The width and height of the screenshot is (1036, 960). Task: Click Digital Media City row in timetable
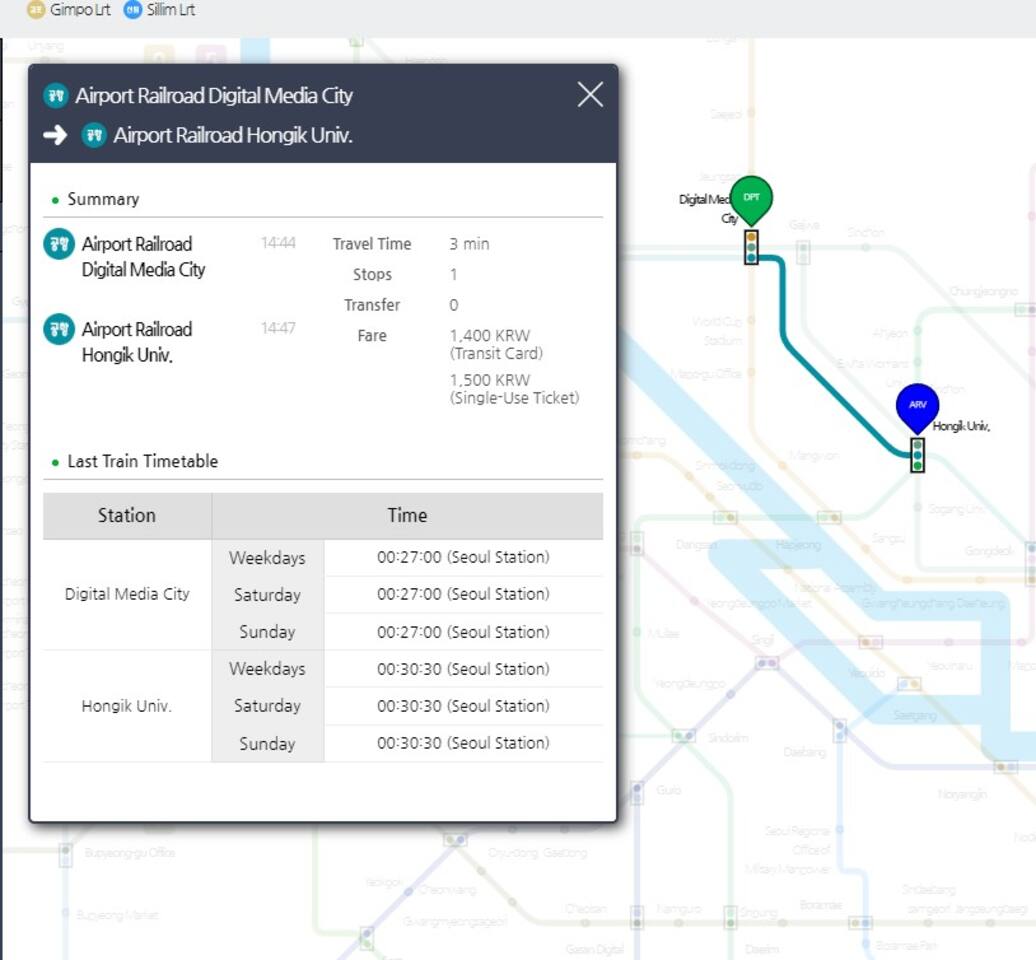127,594
